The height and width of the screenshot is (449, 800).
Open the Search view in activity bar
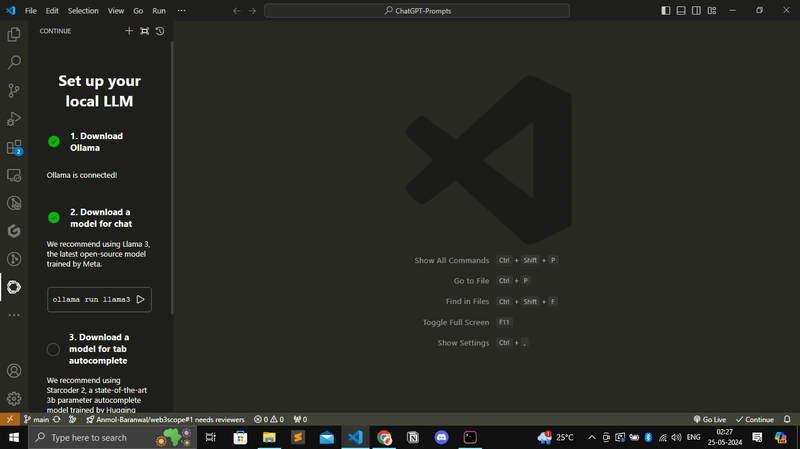[14, 62]
